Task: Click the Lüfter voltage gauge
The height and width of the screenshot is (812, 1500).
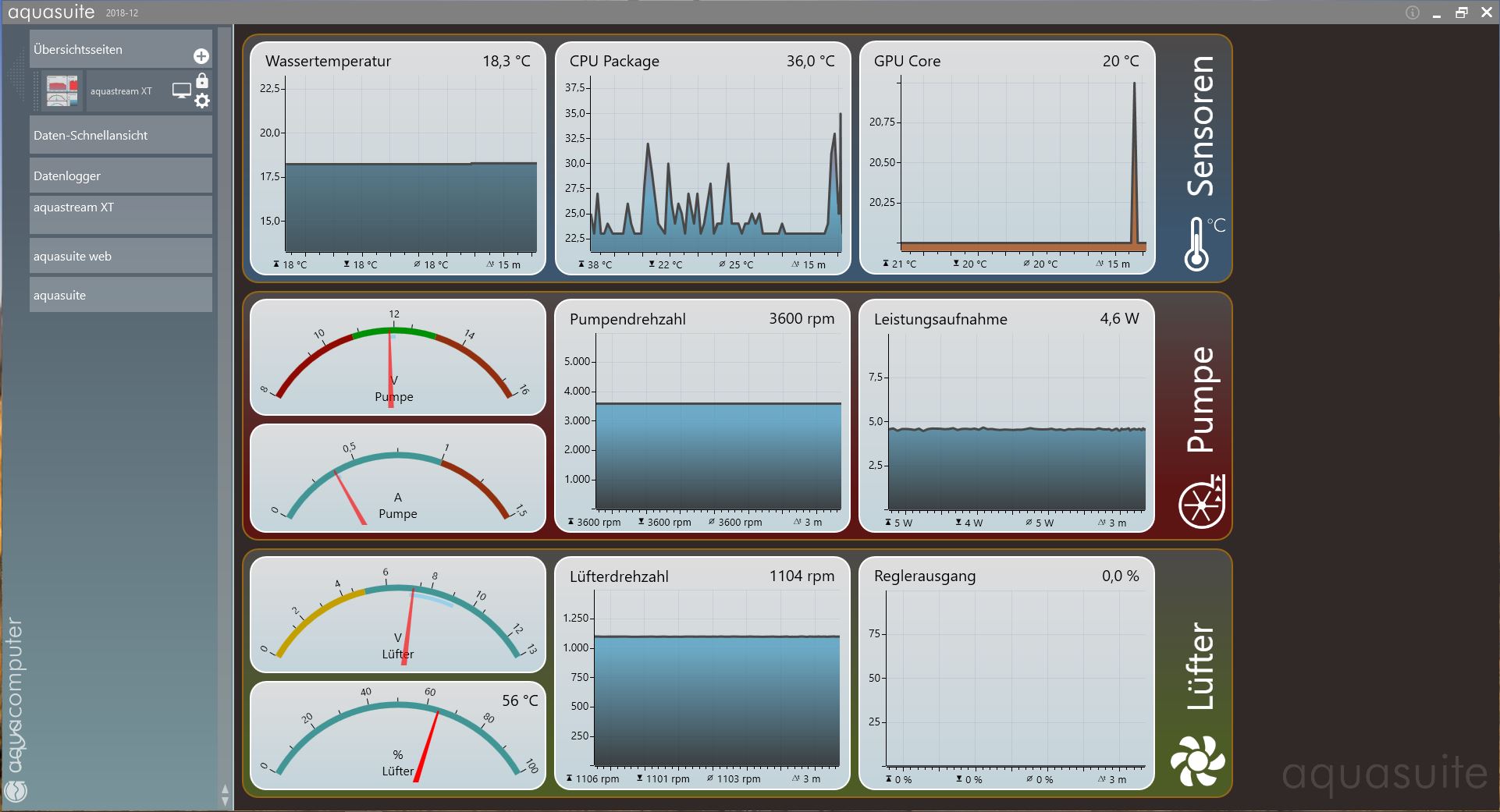Action: (x=398, y=615)
